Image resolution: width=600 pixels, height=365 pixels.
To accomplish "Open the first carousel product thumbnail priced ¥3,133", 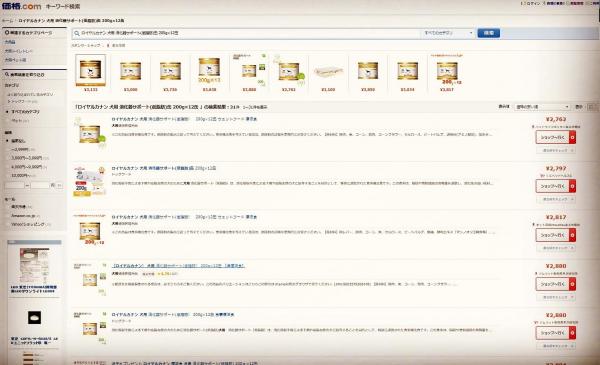I will pyautogui.click(x=90, y=70).
